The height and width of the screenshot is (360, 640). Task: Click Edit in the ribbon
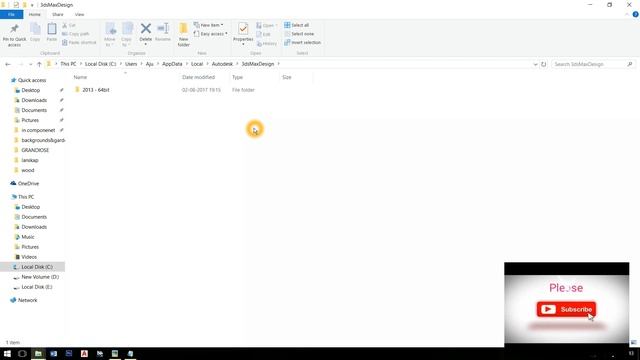click(x=263, y=34)
